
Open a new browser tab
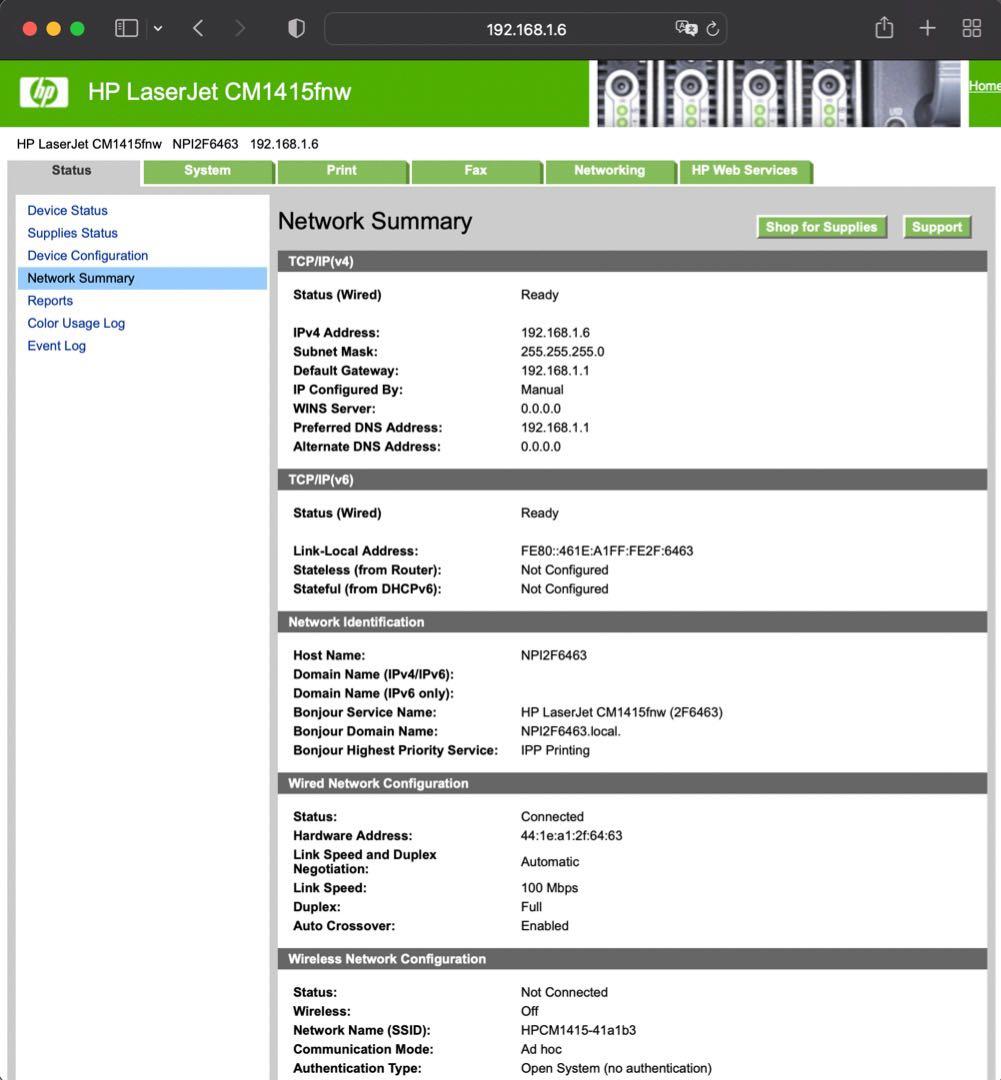(927, 28)
